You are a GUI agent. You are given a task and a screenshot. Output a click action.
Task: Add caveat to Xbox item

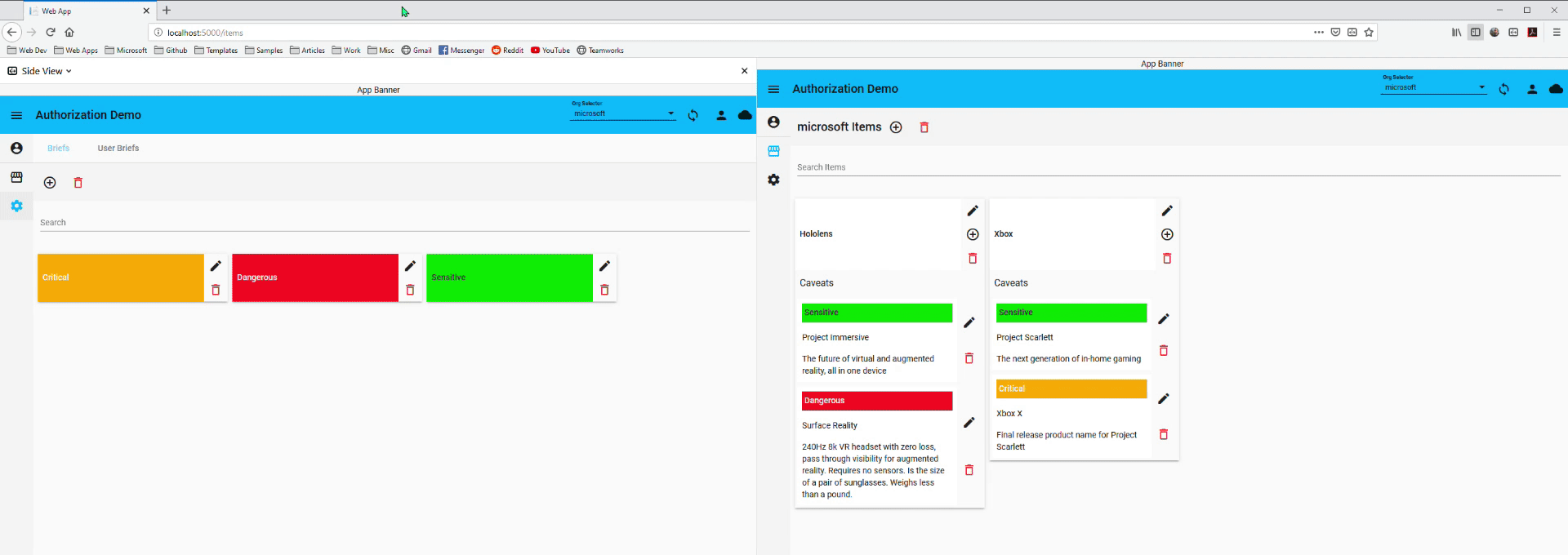(x=1167, y=234)
